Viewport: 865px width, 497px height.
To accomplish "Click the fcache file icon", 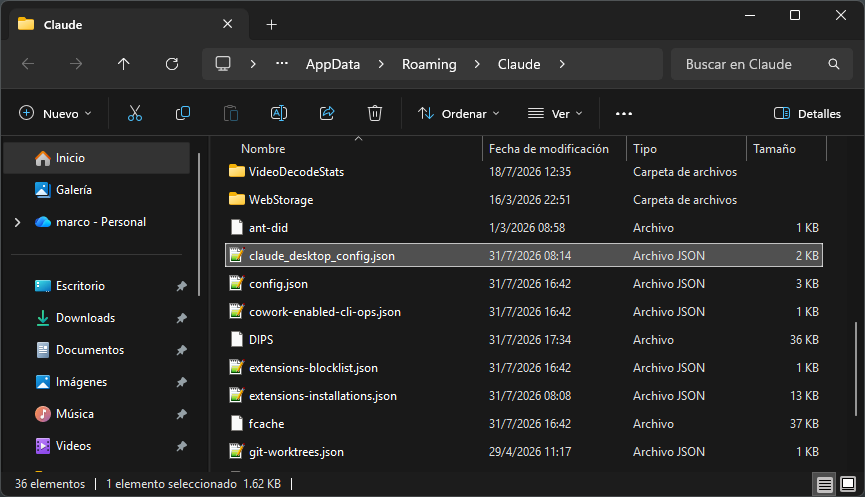I will click(x=237, y=424).
